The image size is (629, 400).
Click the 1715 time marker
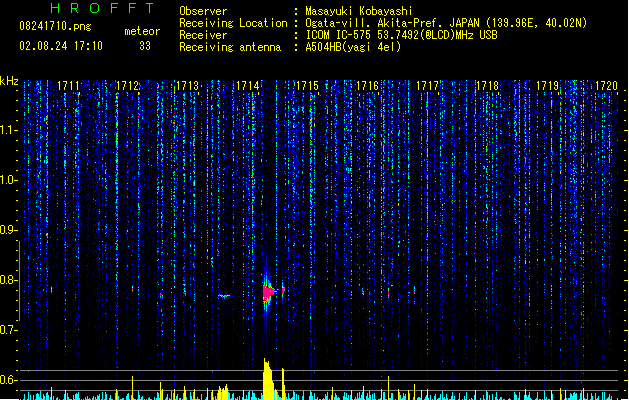click(307, 86)
